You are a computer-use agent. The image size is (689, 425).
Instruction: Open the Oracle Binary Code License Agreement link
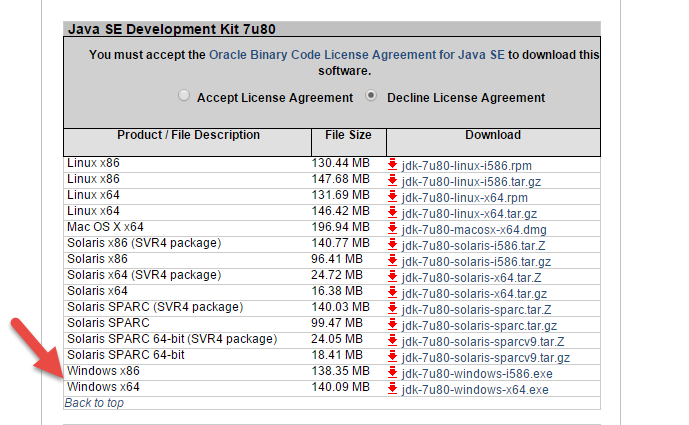coord(357,56)
